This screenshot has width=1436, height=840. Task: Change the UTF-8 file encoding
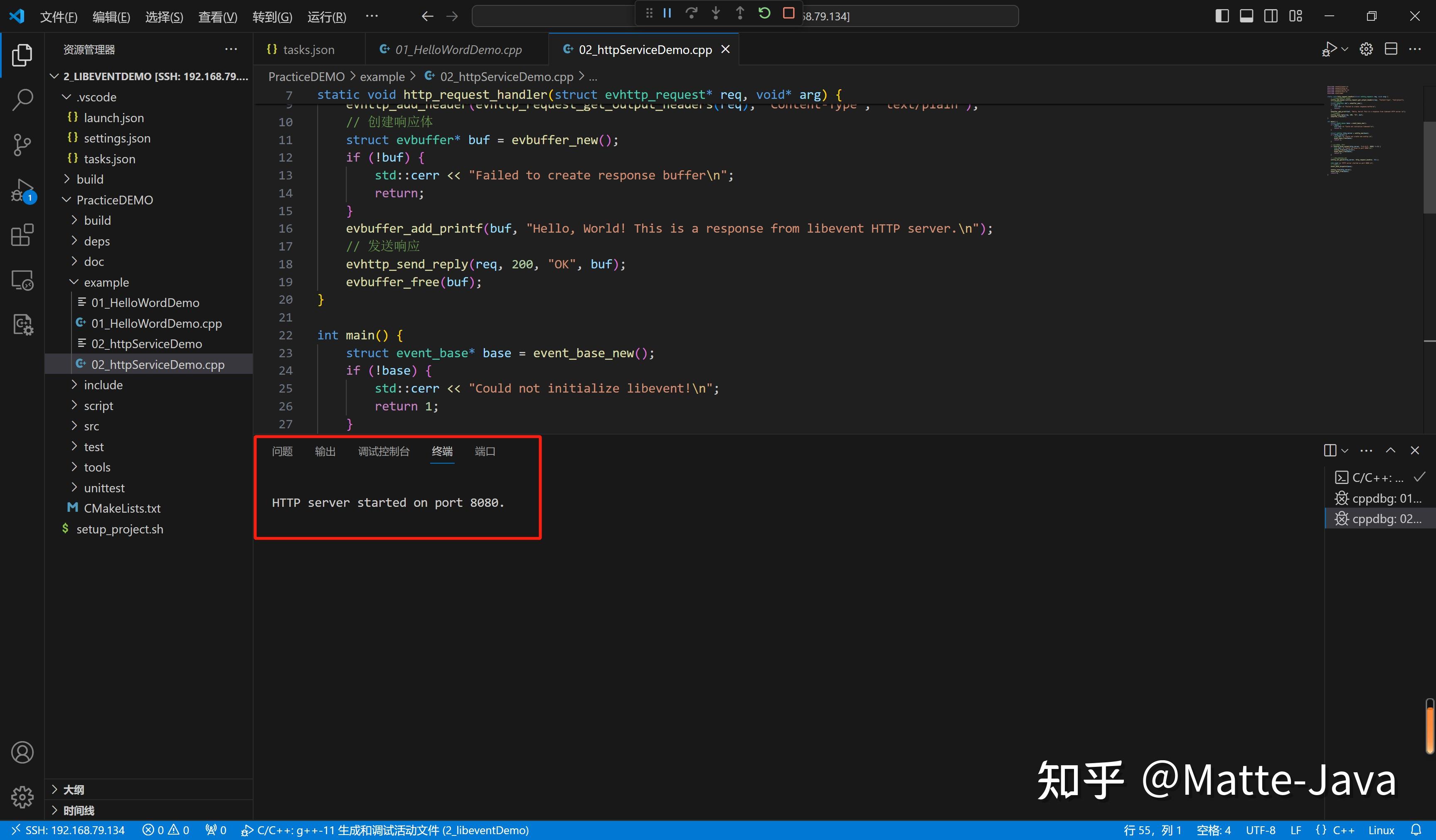pos(1261,830)
